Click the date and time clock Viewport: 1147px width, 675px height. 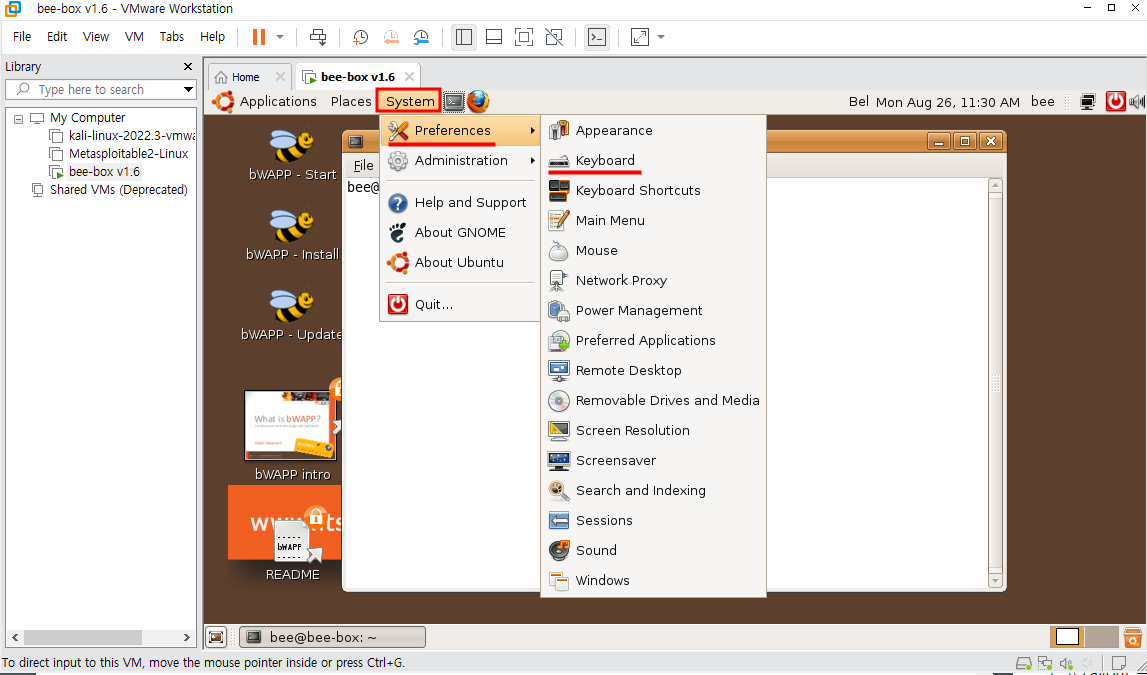tap(947, 102)
